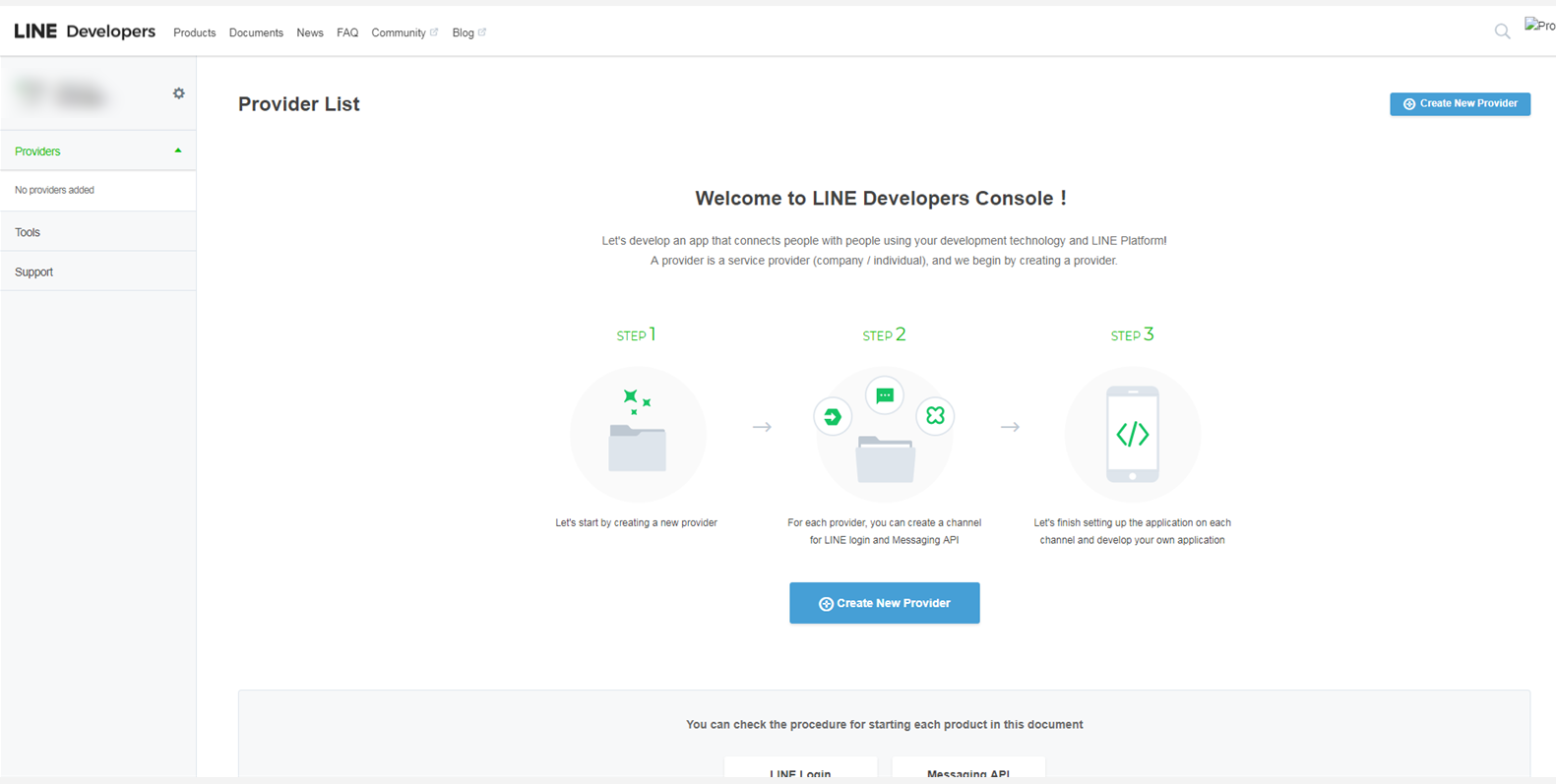
Task: Click the Step 2 chat bubble icon
Action: pos(885,395)
